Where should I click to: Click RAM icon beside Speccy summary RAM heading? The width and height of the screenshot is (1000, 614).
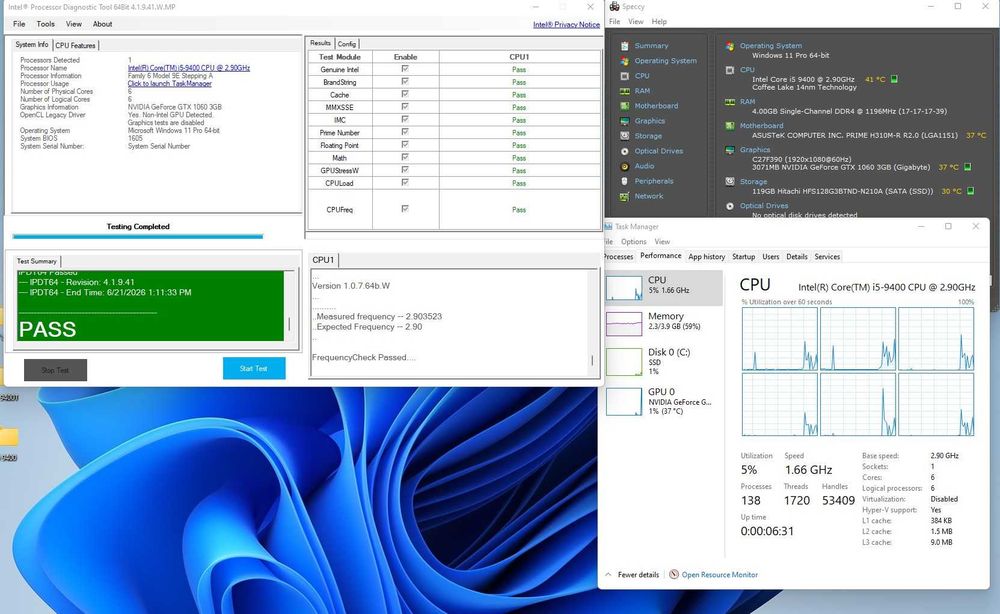[730, 101]
